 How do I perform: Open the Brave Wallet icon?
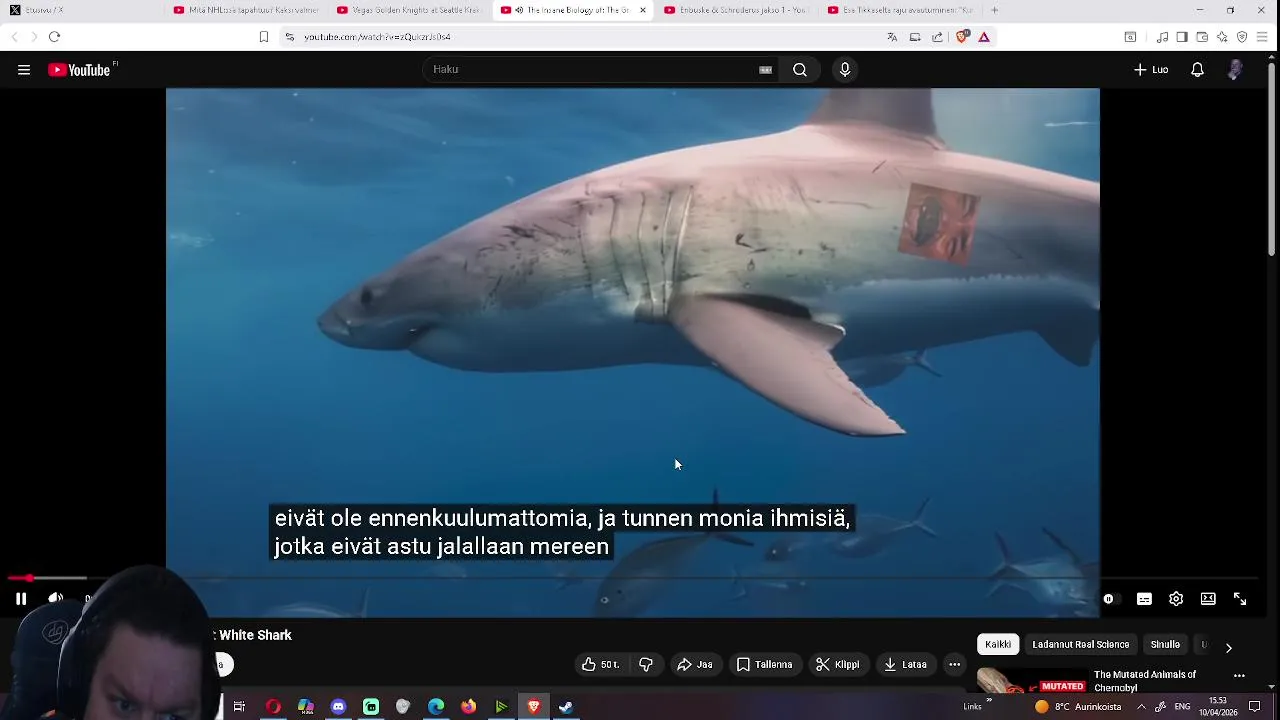point(1202,37)
